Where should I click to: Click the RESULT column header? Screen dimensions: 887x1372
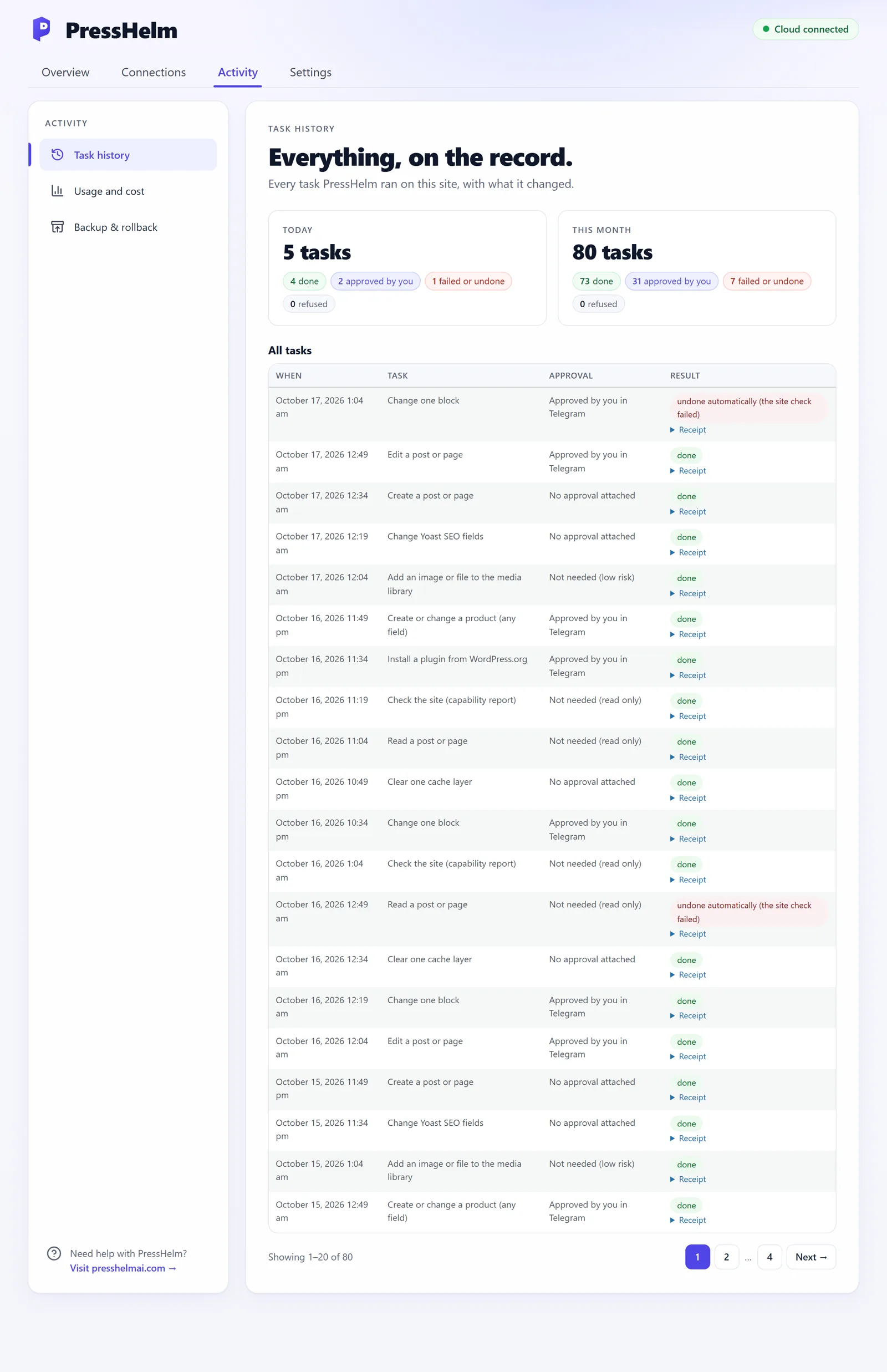[685, 375]
